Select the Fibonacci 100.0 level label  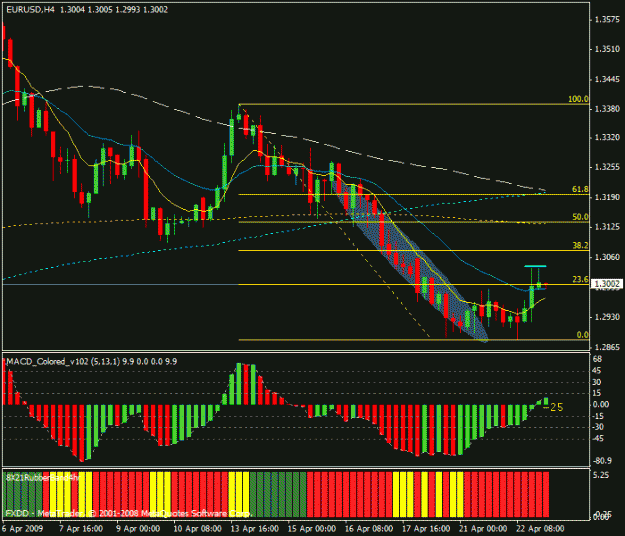[x=578, y=99]
